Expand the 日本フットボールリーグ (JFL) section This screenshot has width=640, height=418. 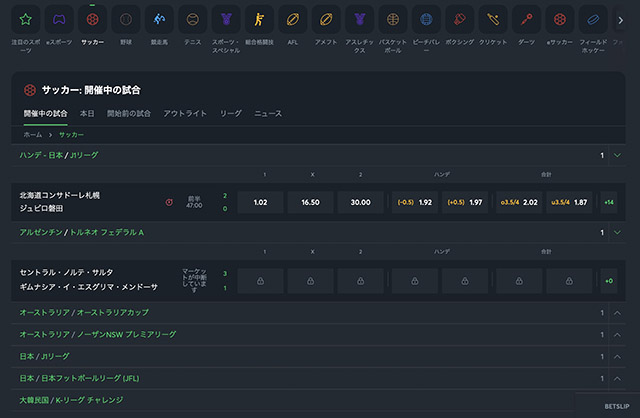[x=617, y=378]
